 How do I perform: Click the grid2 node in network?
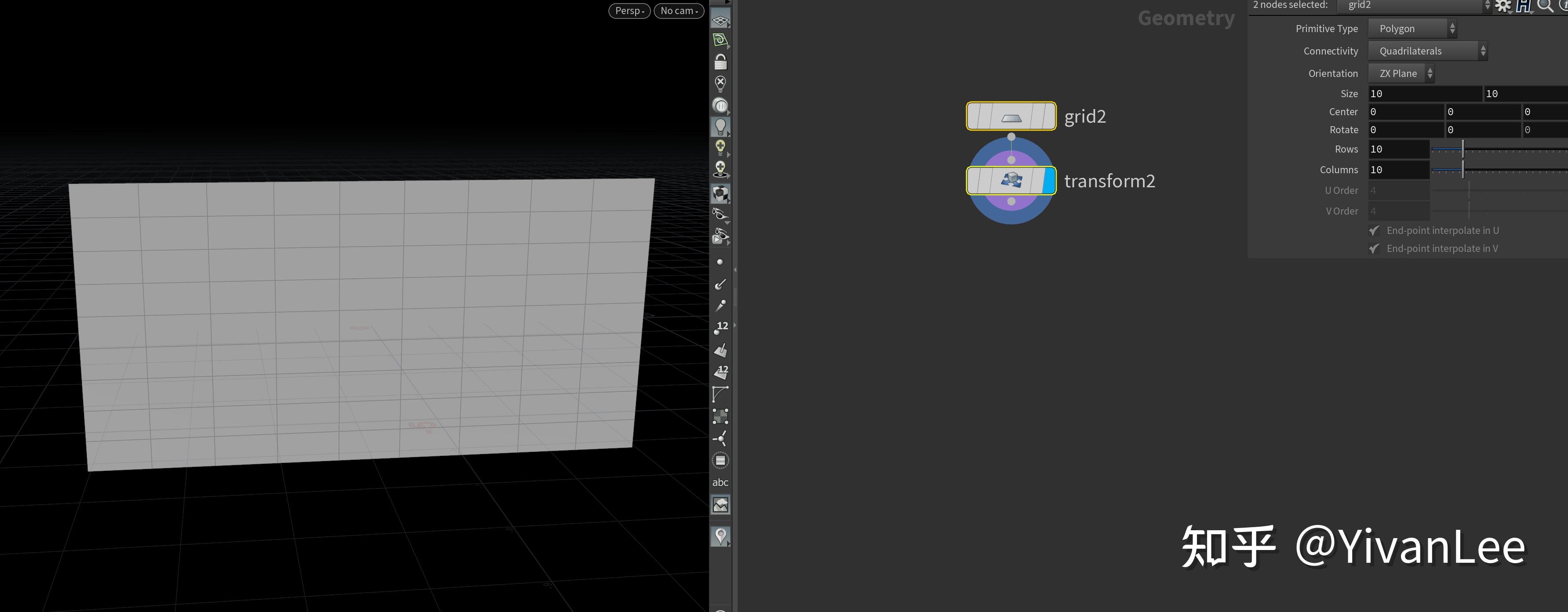1011,117
